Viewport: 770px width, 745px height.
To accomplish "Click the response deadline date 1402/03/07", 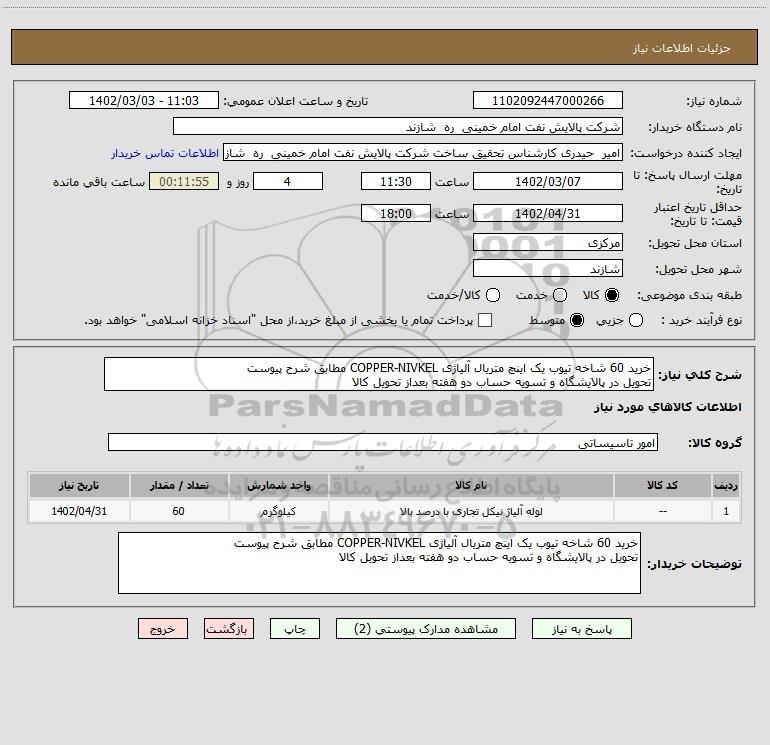I will 548,182.
